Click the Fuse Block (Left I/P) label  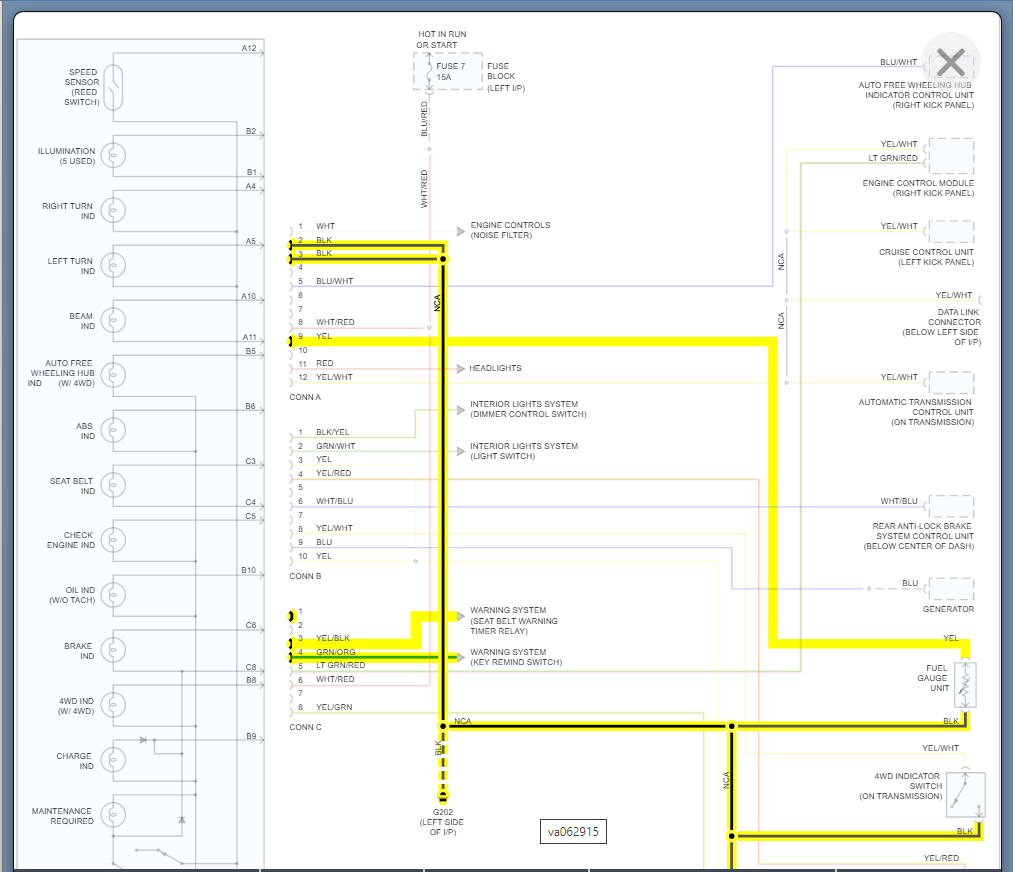tap(506, 77)
